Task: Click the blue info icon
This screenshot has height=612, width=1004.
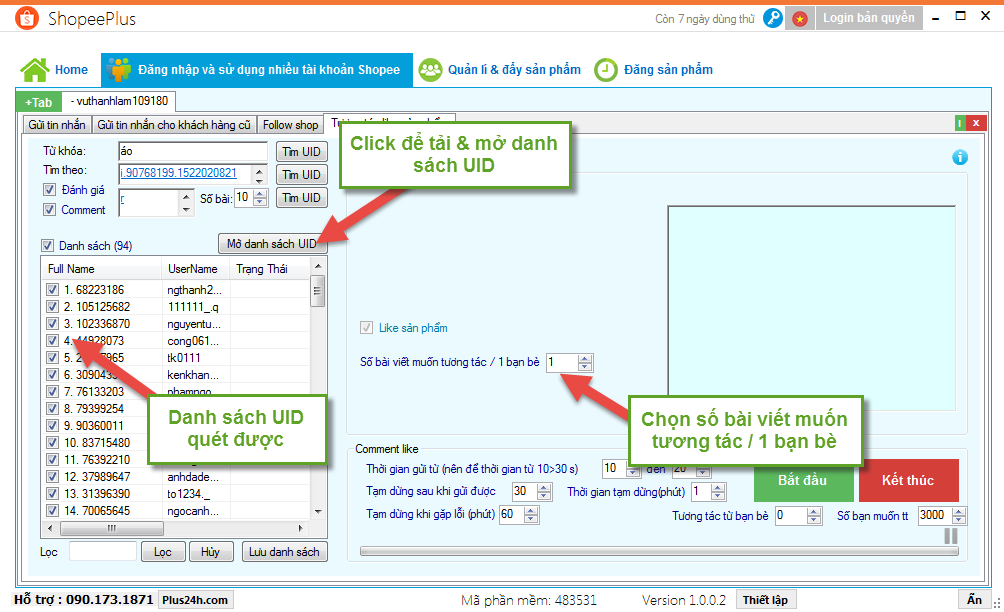Action: (x=960, y=157)
